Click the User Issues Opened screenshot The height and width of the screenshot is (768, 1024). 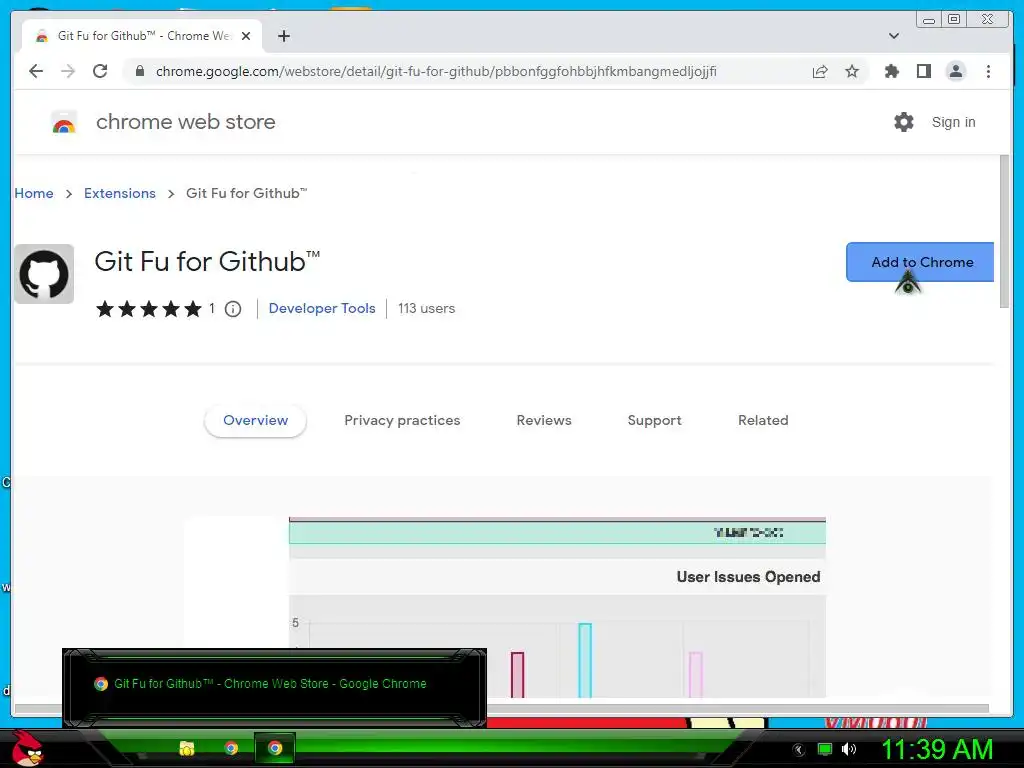pyautogui.click(x=557, y=607)
